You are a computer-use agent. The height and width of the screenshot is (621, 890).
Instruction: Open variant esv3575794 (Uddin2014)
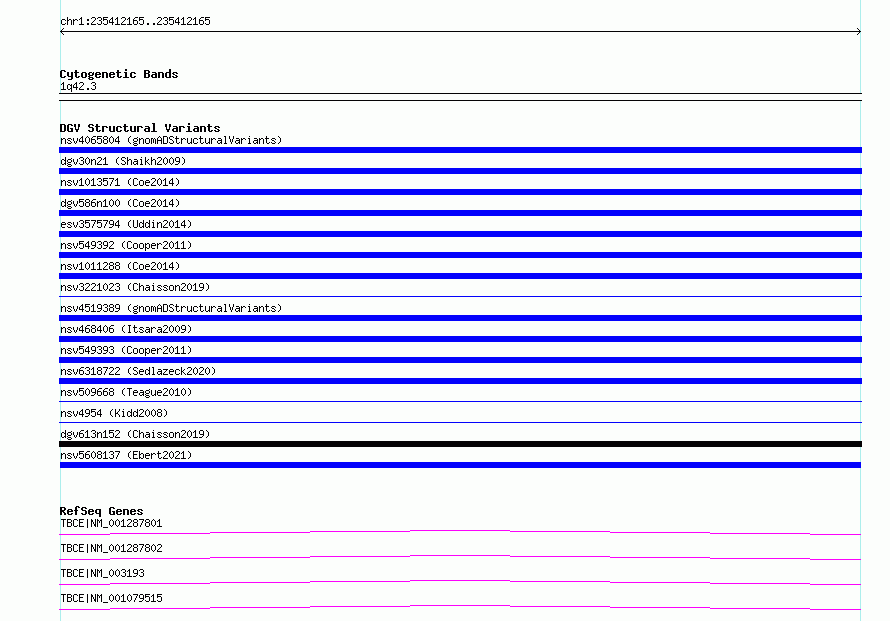[126, 224]
